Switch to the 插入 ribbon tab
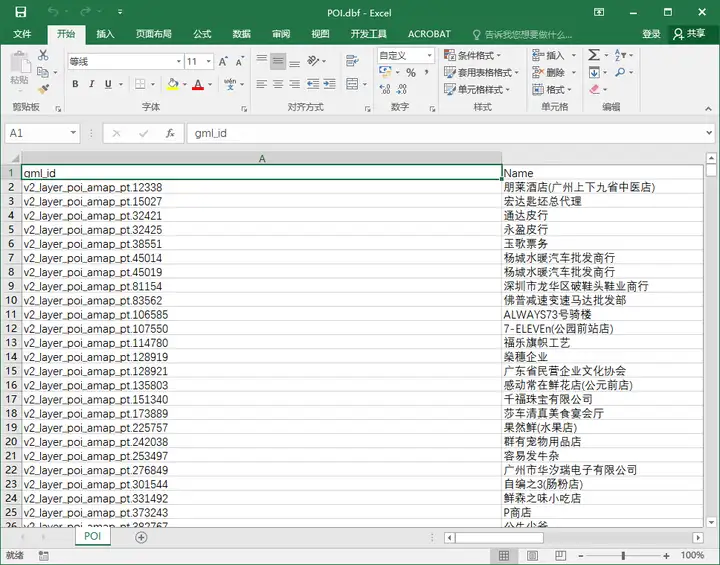The image size is (720, 565). [x=105, y=34]
